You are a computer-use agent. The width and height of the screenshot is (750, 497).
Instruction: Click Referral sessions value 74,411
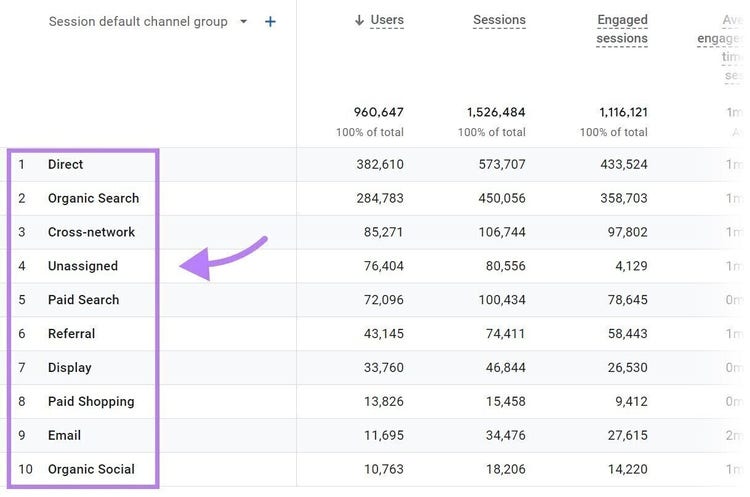506,333
